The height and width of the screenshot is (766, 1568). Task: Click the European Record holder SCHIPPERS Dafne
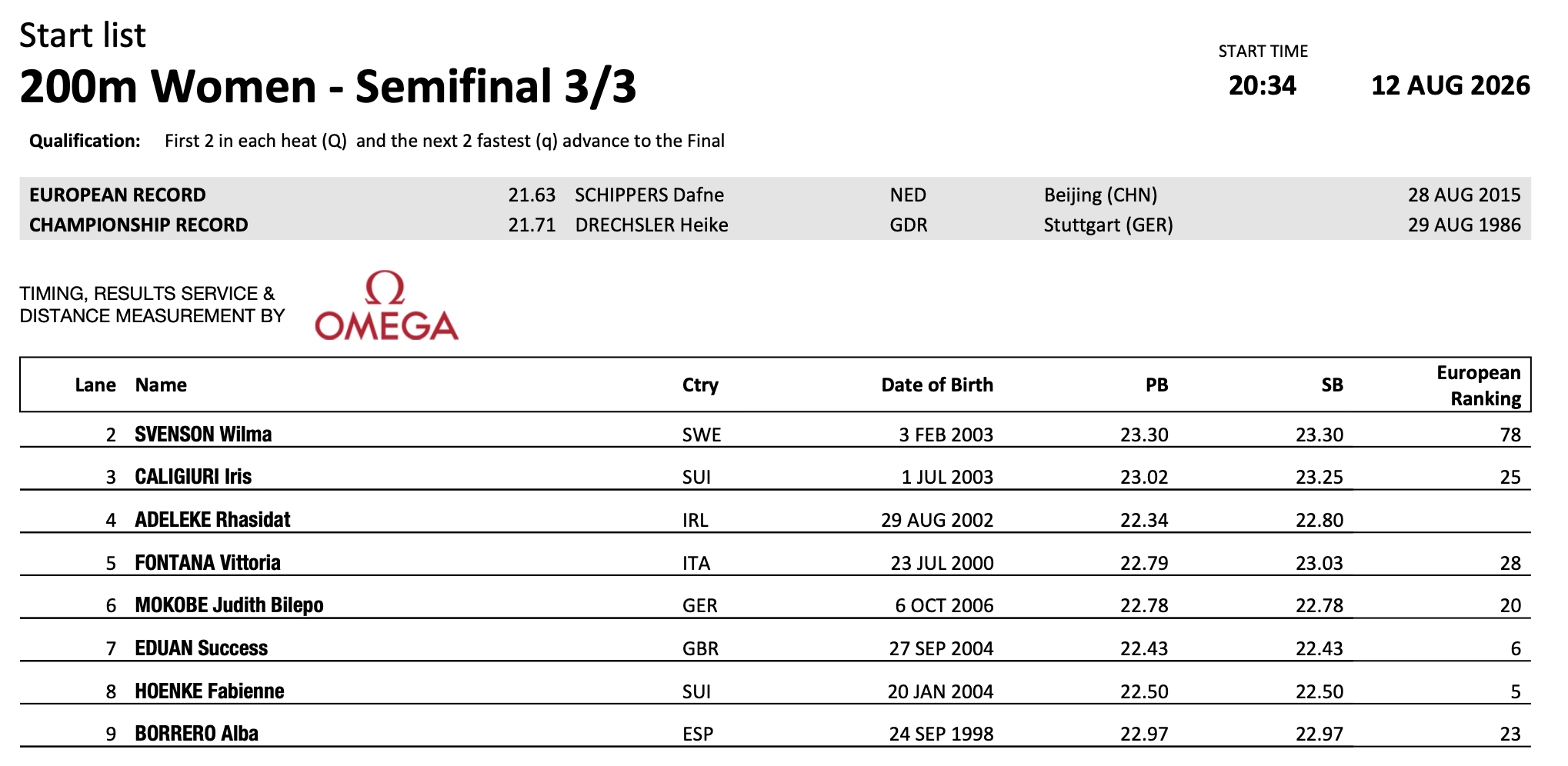tap(649, 195)
